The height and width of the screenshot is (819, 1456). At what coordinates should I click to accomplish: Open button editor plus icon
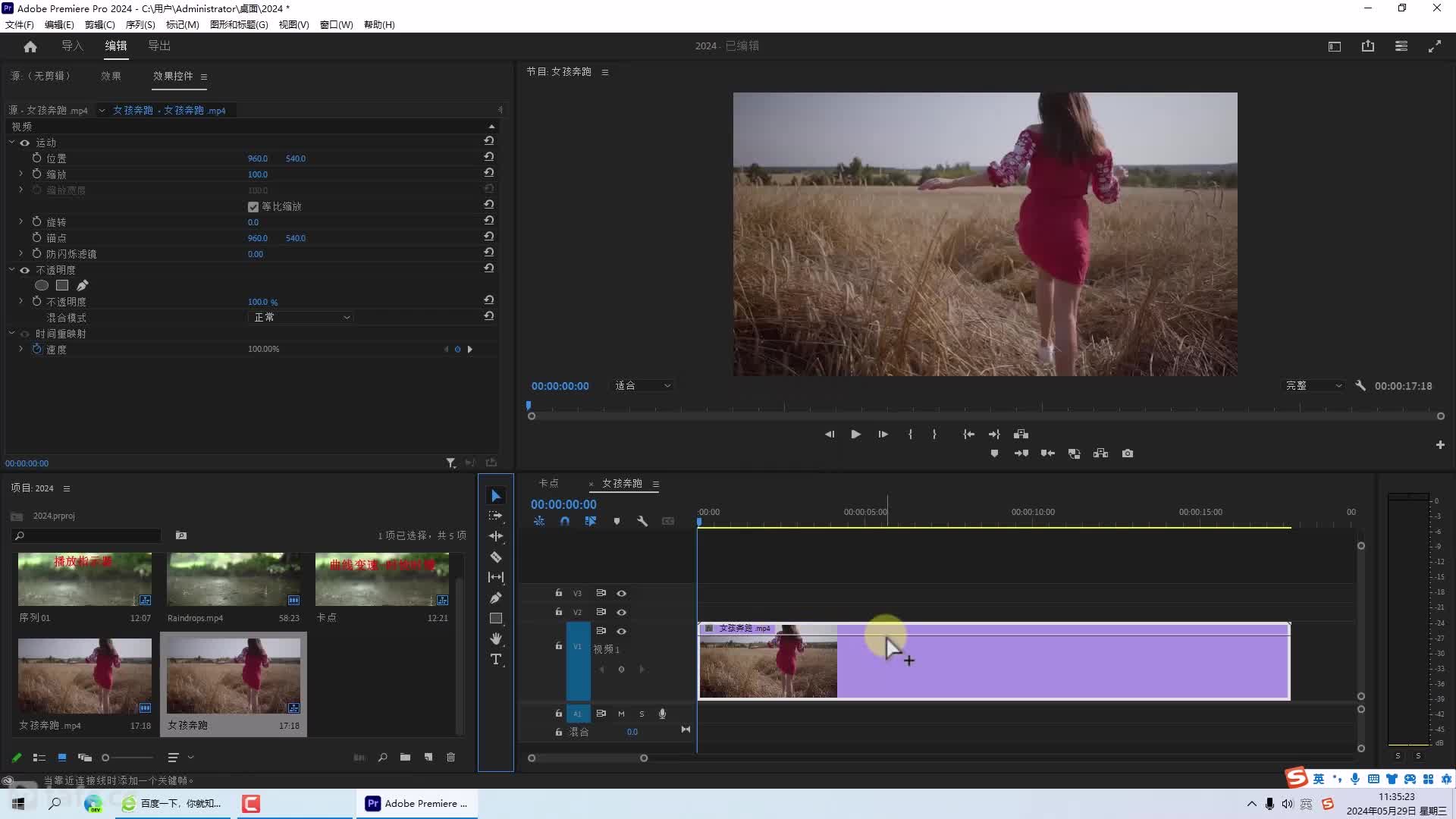coord(1440,445)
